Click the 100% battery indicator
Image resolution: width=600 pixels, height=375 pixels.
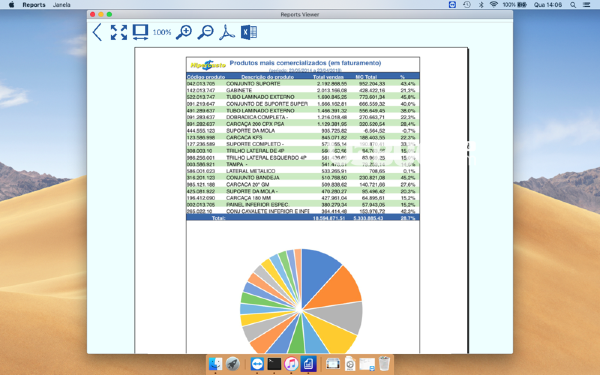tap(515, 5)
